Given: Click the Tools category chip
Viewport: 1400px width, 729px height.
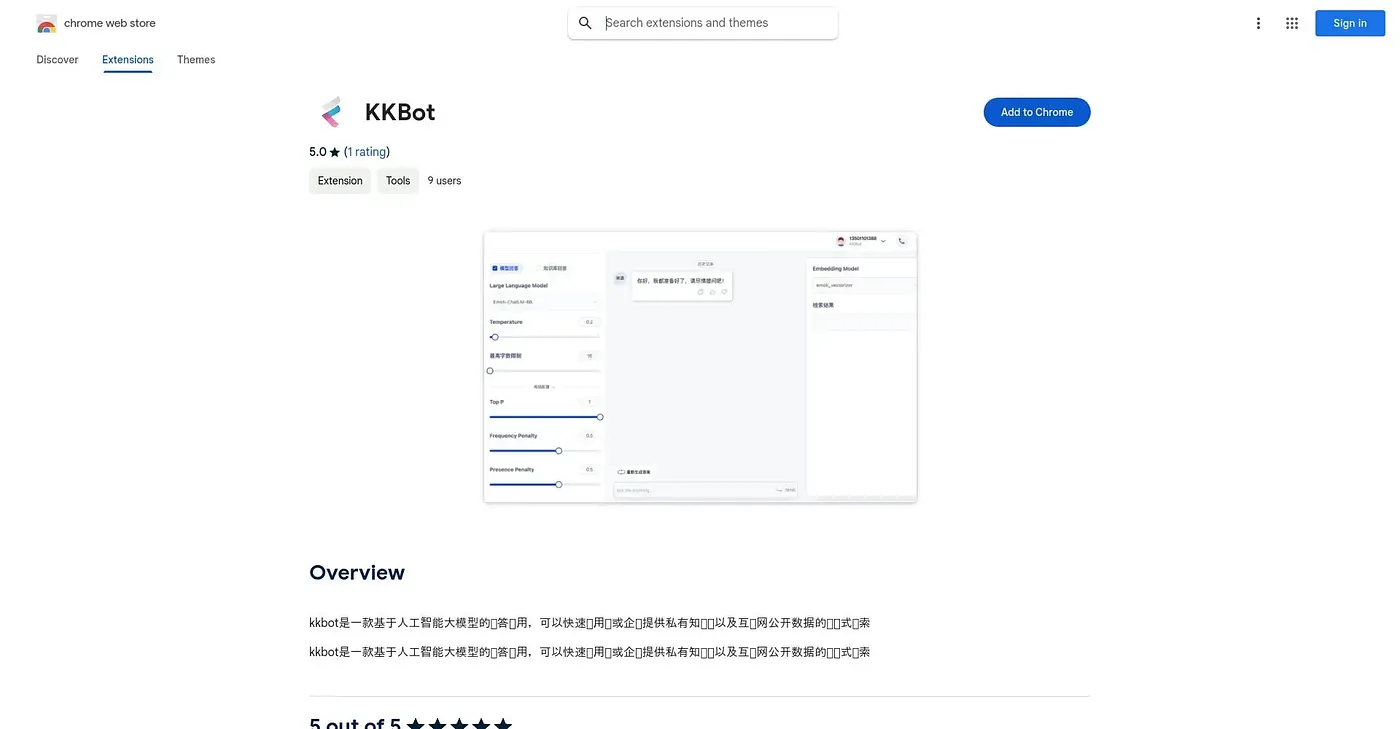Looking at the screenshot, I should [398, 181].
